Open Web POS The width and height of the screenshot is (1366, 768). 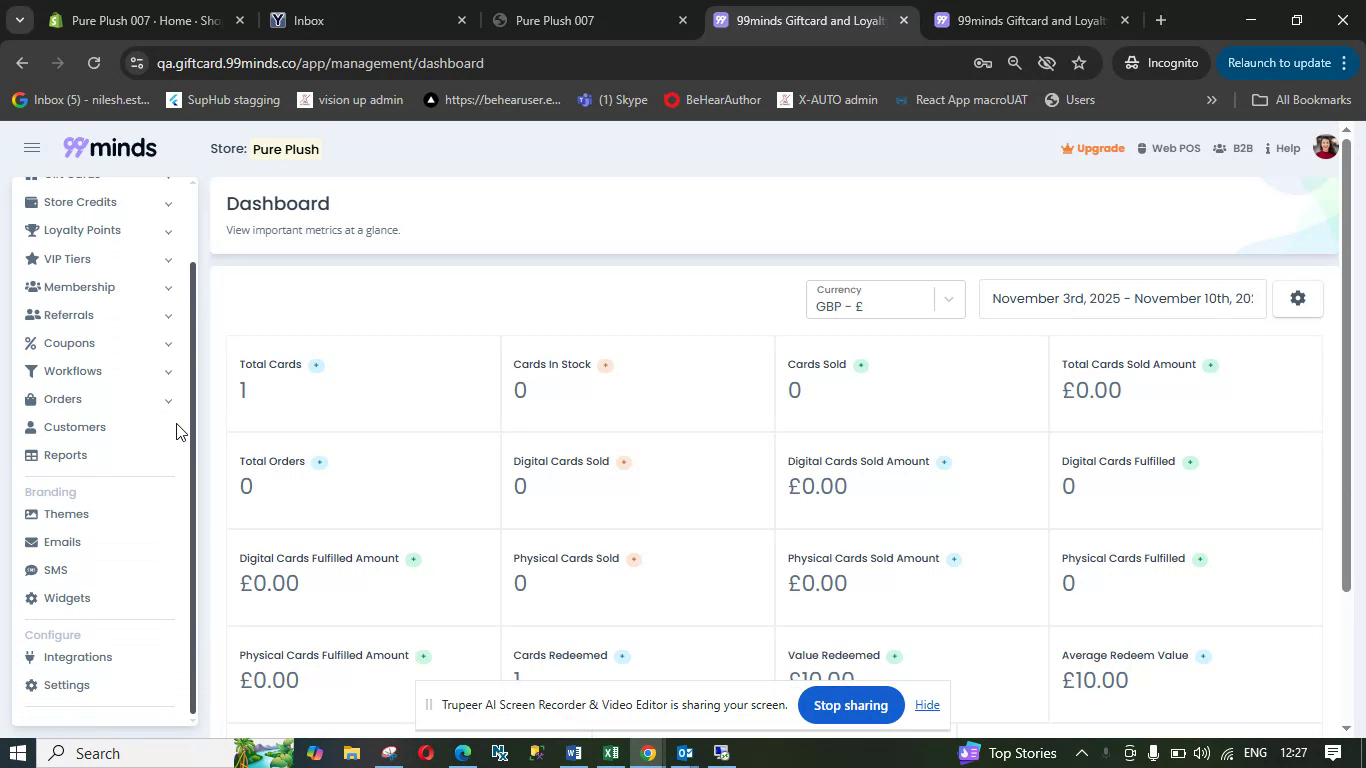point(1168,148)
